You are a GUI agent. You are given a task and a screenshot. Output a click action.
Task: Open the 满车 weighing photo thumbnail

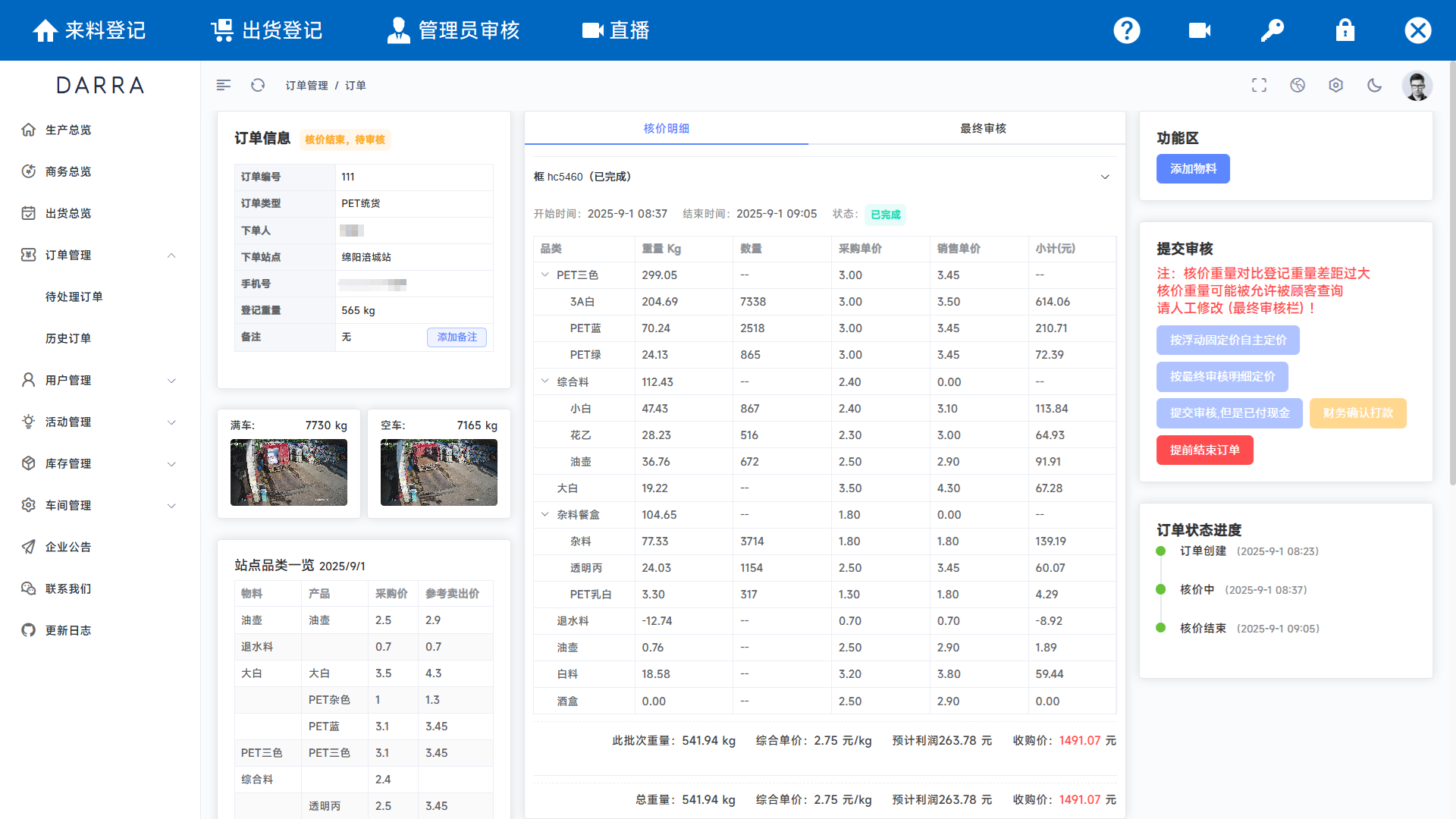[289, 472]
